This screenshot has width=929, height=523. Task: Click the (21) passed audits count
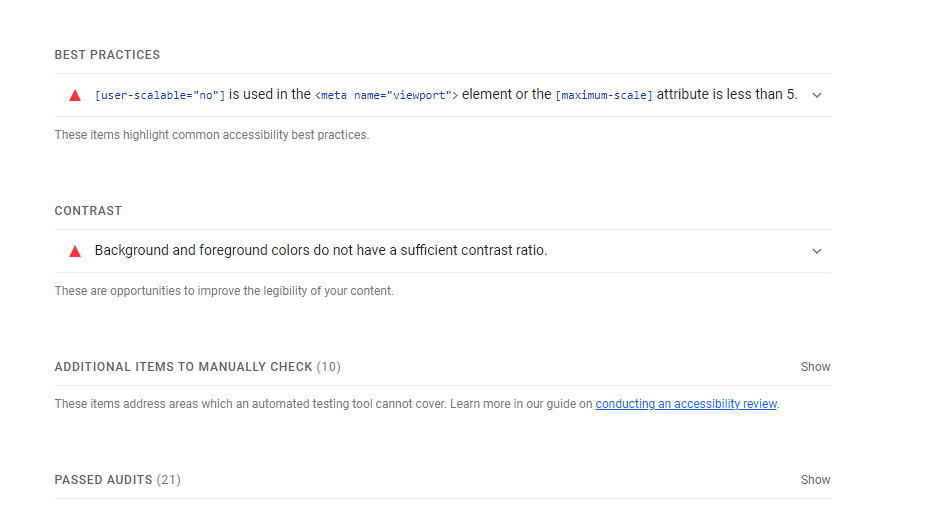tap(169, 480)
